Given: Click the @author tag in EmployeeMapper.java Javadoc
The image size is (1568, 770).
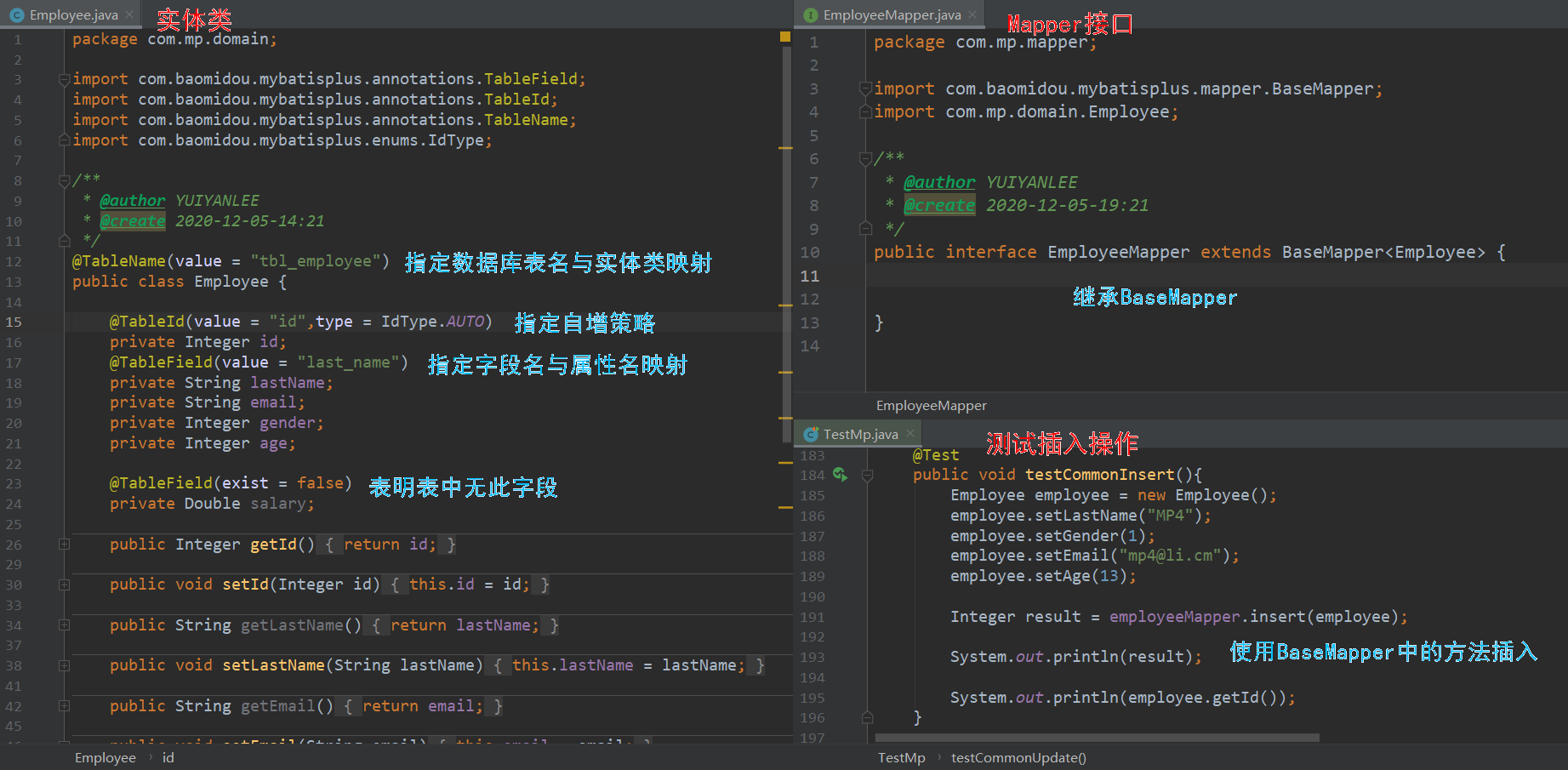Looking at the screenshot, I should (x=939, y=182).
